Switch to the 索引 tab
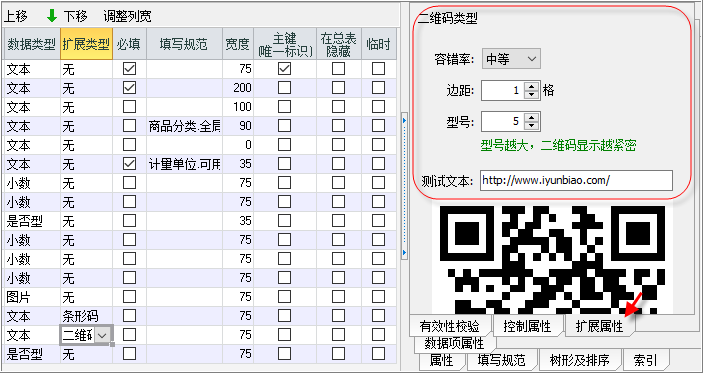The width and height of the screenshot is (703, 373). (x=645, y=360)
